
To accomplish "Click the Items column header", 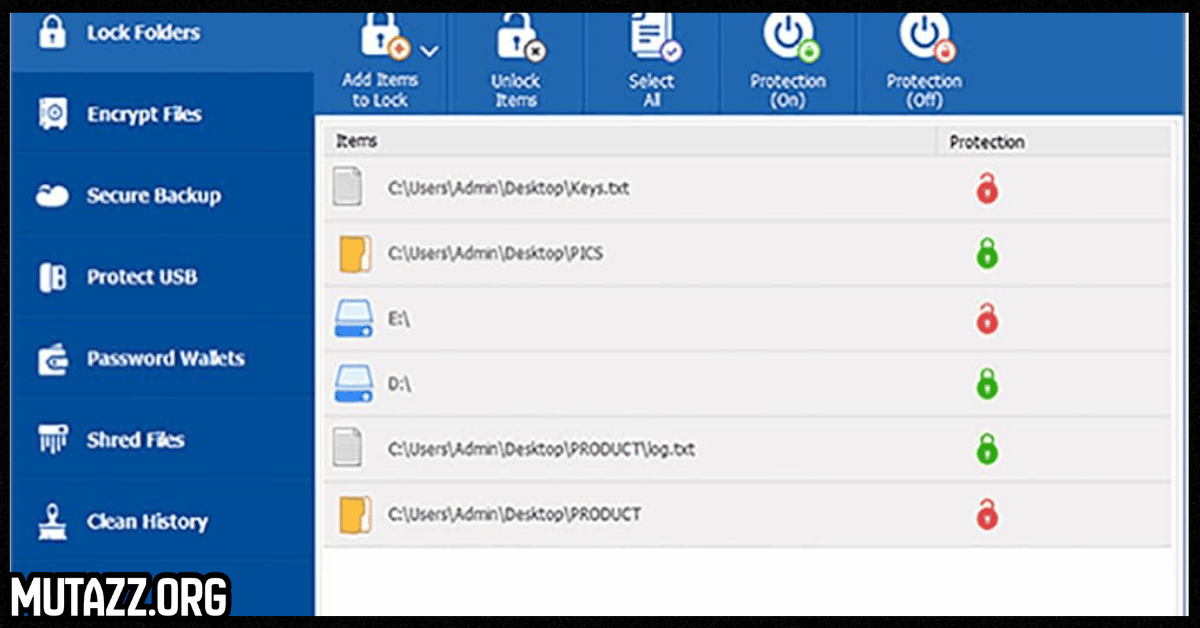I will (x=357, y=142).
